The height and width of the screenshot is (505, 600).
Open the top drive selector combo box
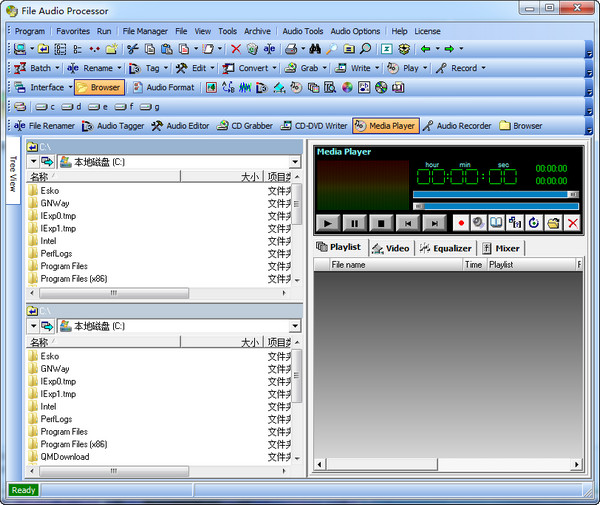pos(179,160)
